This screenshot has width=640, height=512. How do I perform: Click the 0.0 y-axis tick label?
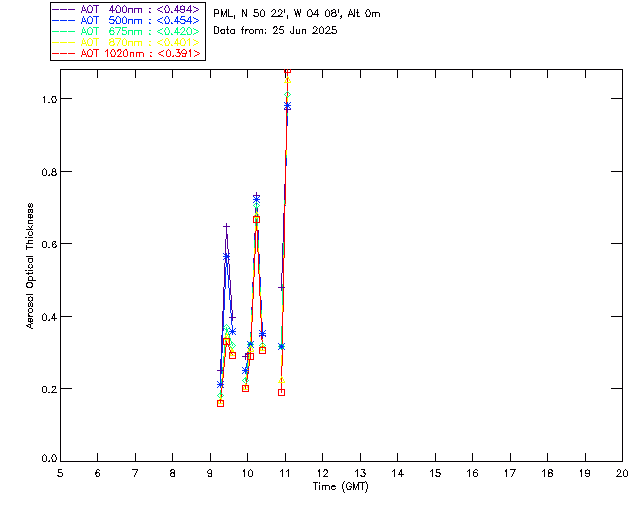click(x=49, y=459)
